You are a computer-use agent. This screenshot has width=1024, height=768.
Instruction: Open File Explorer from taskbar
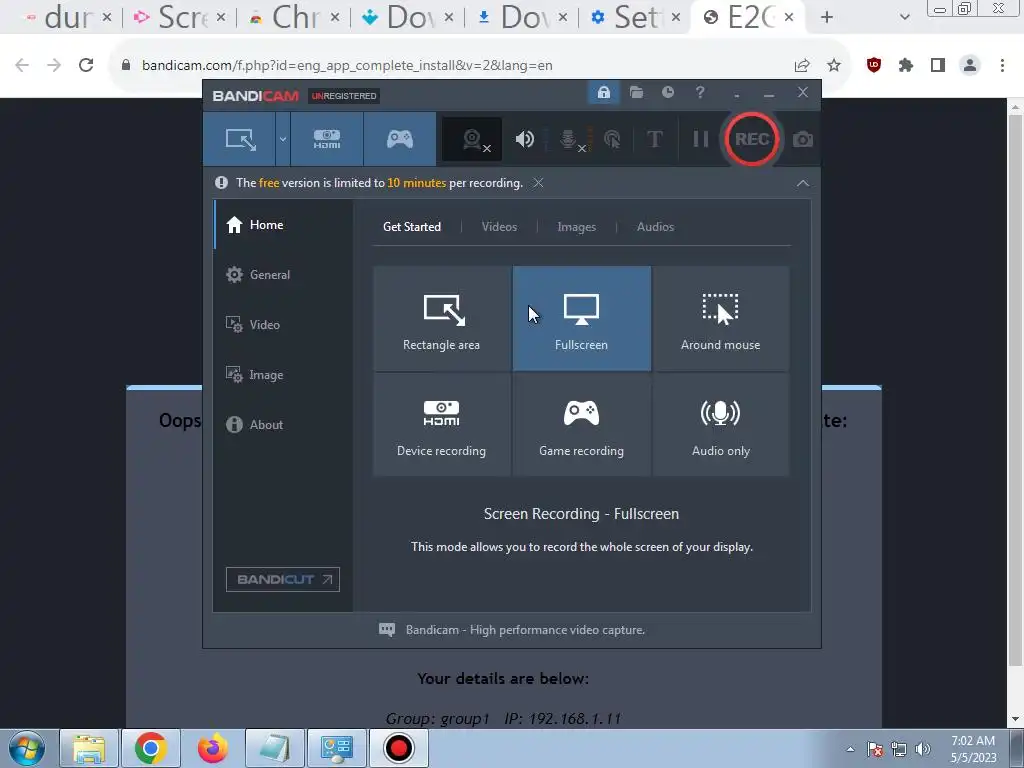click(89, 748)
